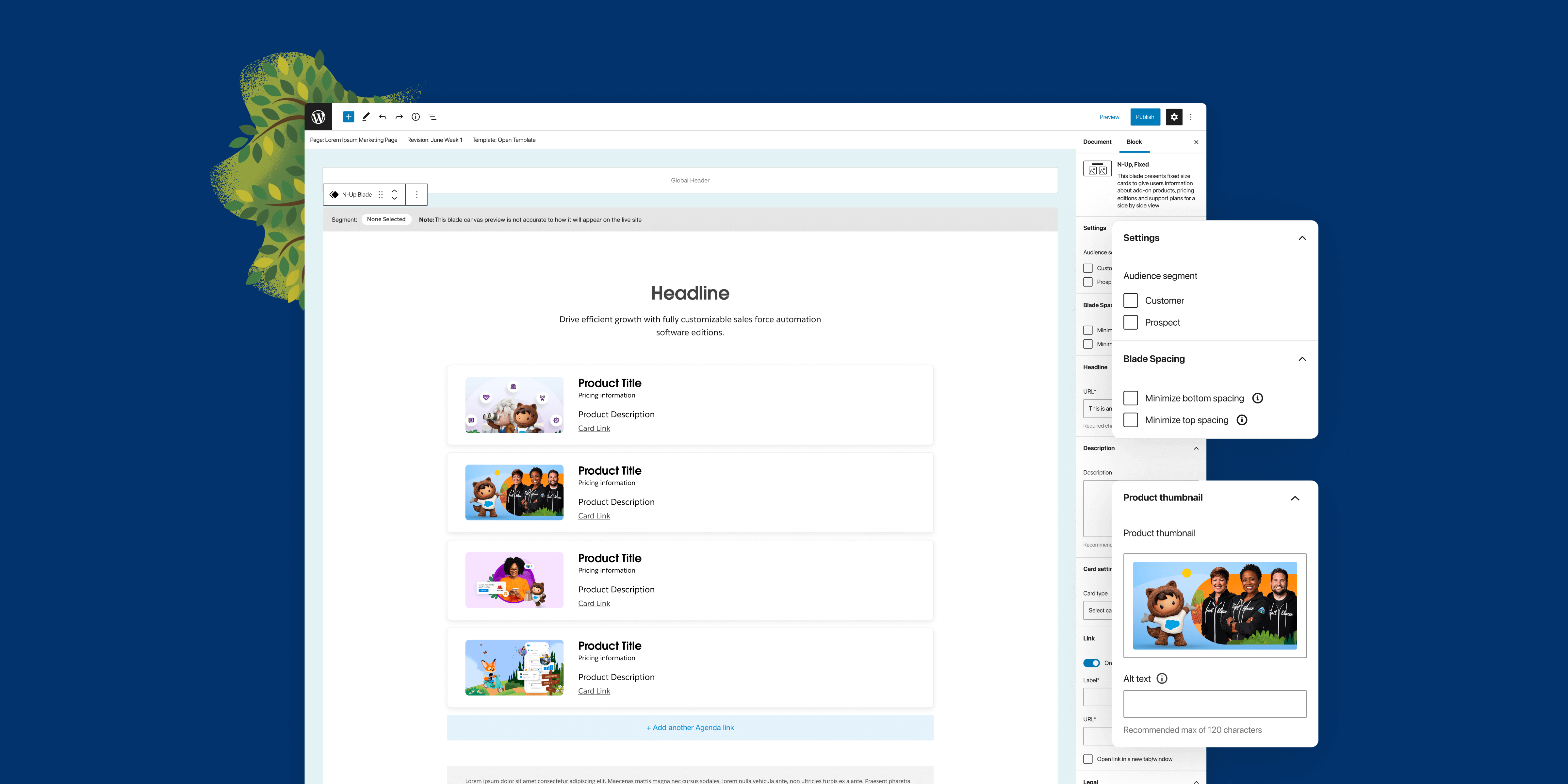The image size is (1568, 784).
Task: Toggle the settings gear sidebar
Action: pos(1174,117)
